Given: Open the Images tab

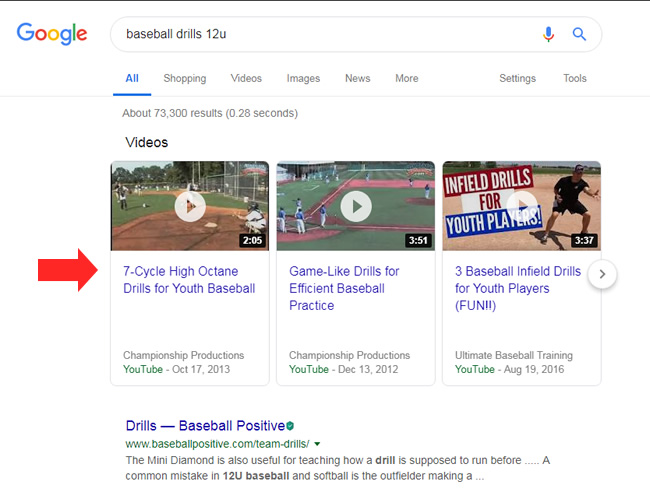Looking at the screenshot, I should (x=303, y=78).
